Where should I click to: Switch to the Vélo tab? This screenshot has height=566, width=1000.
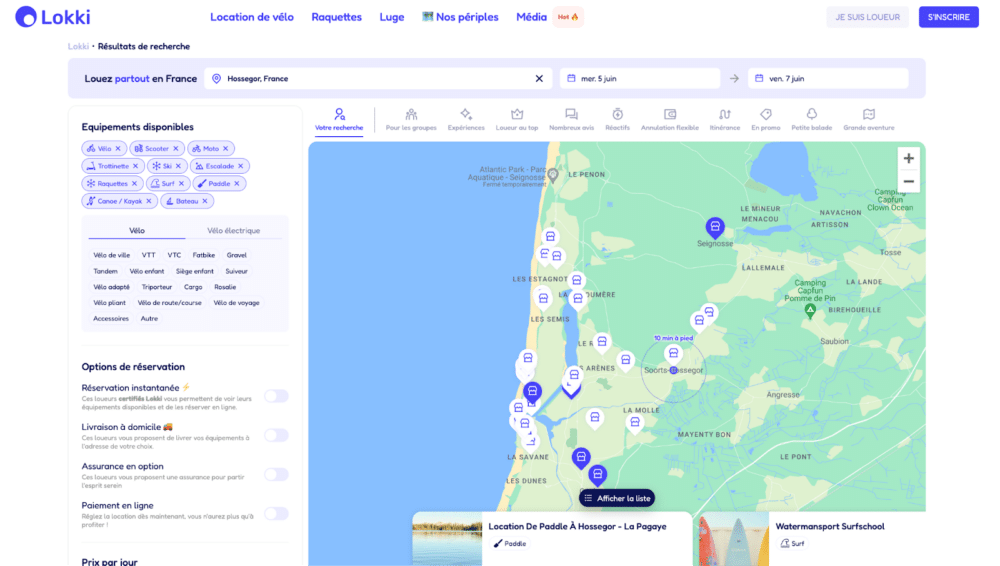tap(136, 230)
